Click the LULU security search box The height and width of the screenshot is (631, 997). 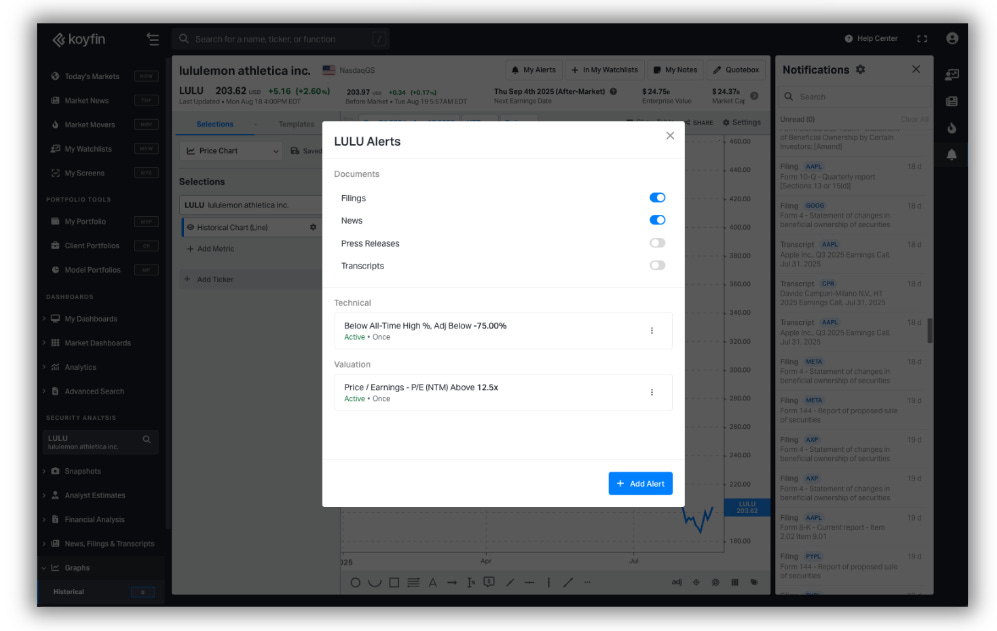click(x=100, y=441)
